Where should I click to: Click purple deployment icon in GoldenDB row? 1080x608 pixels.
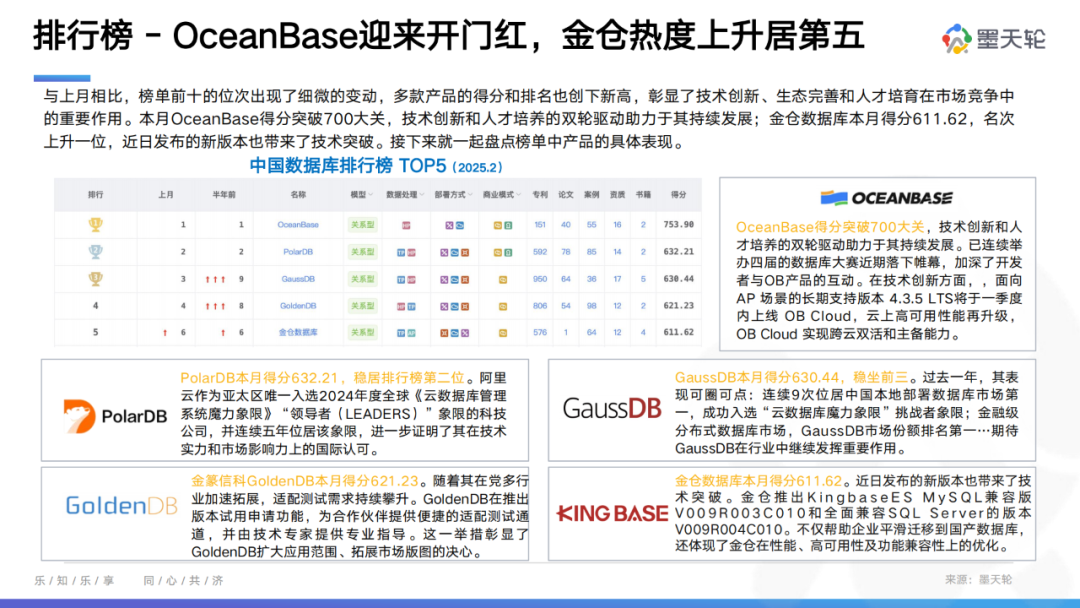click(x=444, y=306)
